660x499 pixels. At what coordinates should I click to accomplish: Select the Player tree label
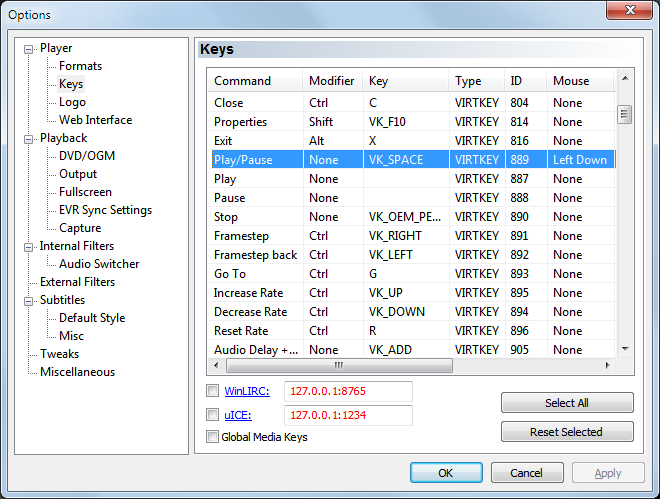pyautogui.click(x=56, y=48)
